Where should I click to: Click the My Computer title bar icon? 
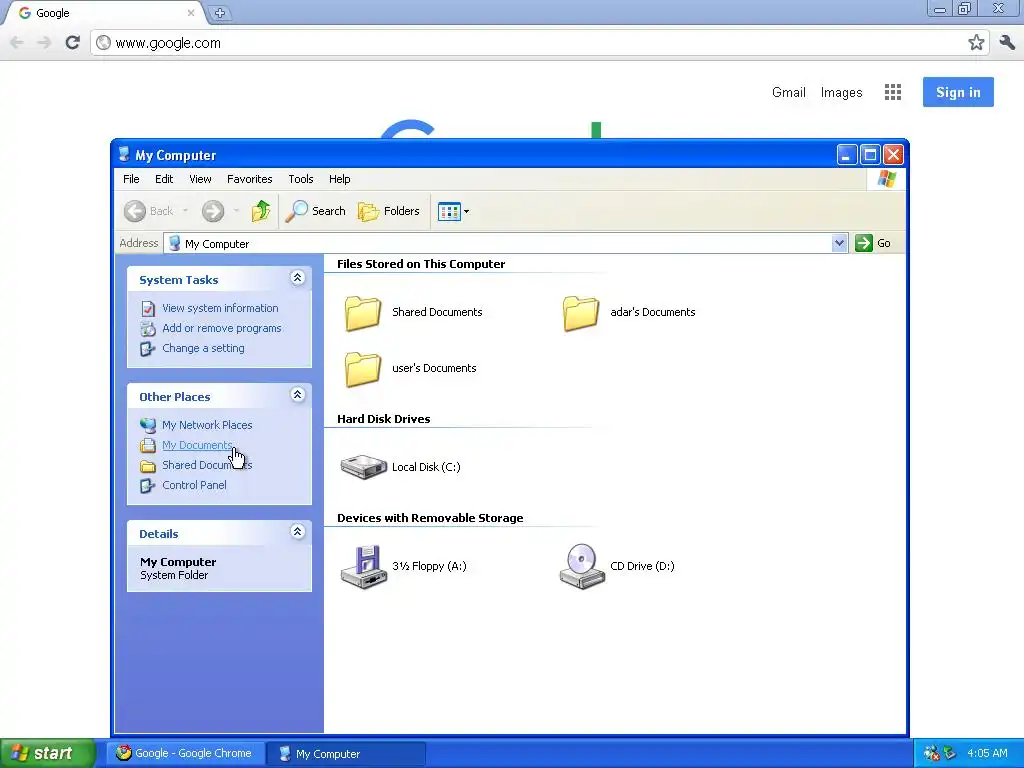[124, 155]
